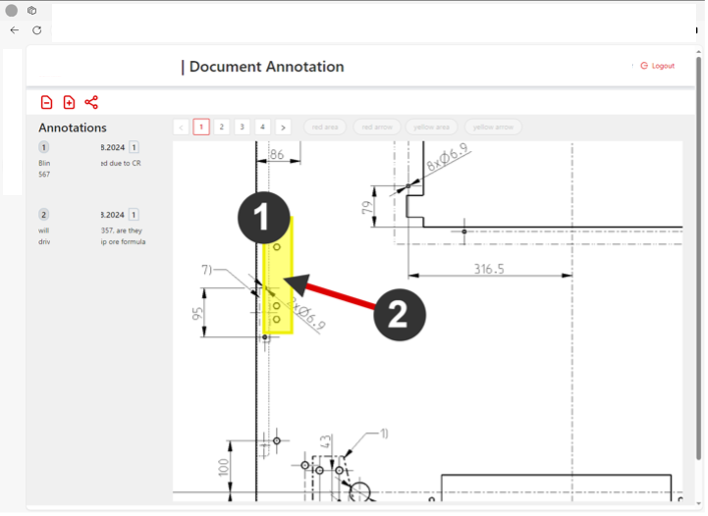Viewport: 708px width, 516px height.
Task: Switch to page 4 of the document
Action: [x=262, y=127]
